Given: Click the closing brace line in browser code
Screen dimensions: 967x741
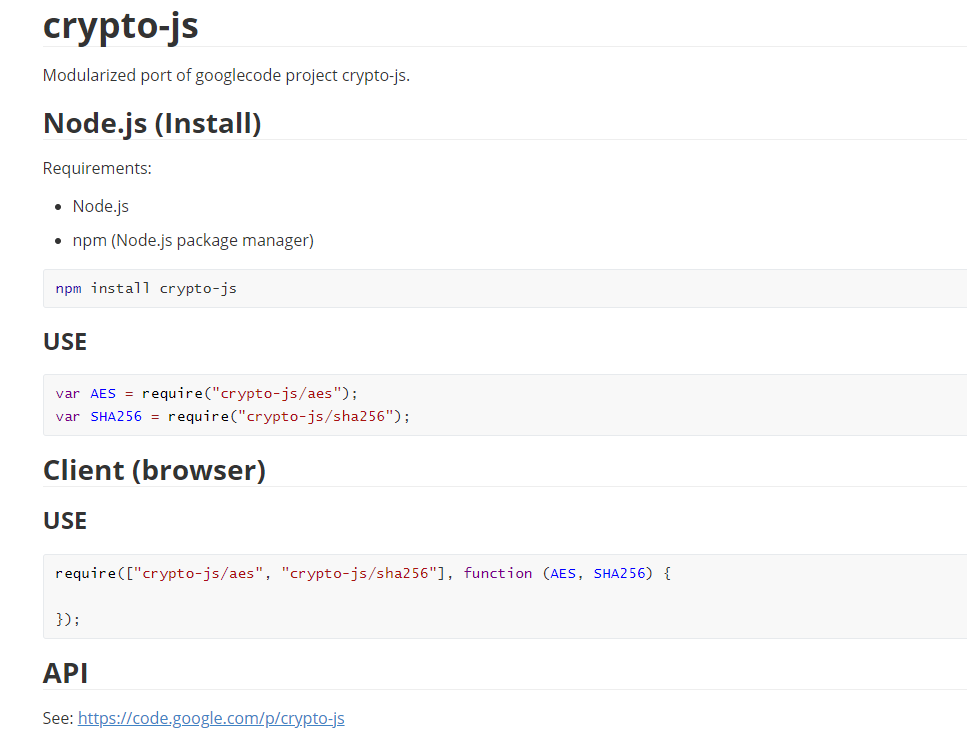Looking at the screenshot, I should click(x=67, y=619).
